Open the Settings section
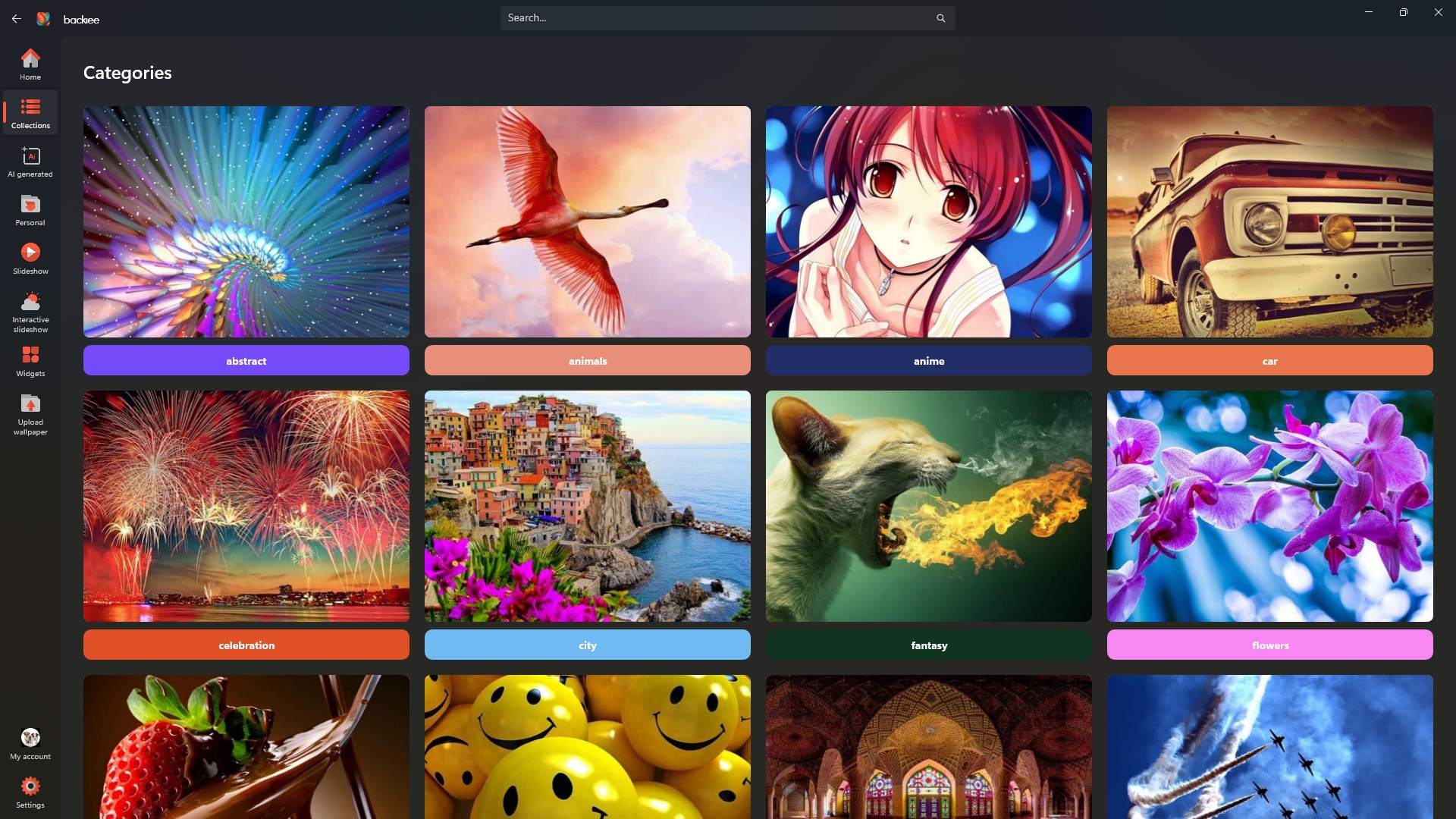1456x819 pixels. click(30, 791)
